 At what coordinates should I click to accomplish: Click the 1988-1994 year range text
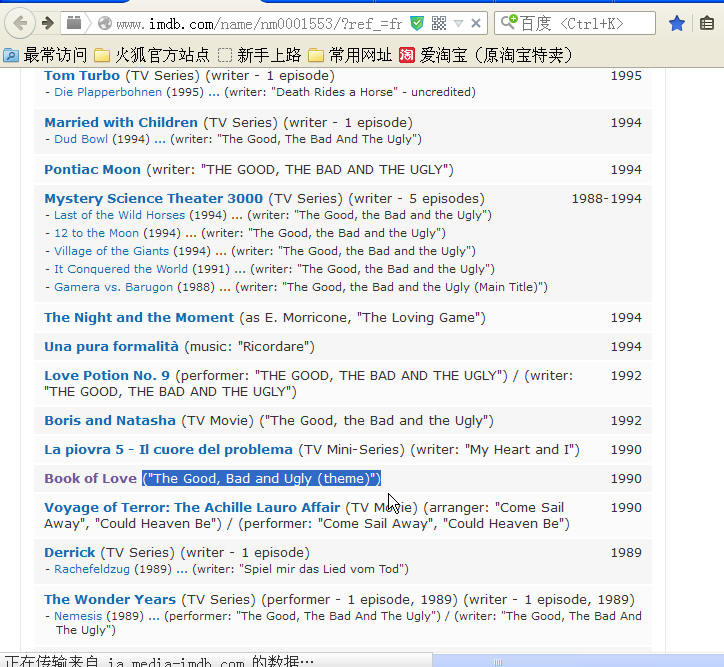607,199
